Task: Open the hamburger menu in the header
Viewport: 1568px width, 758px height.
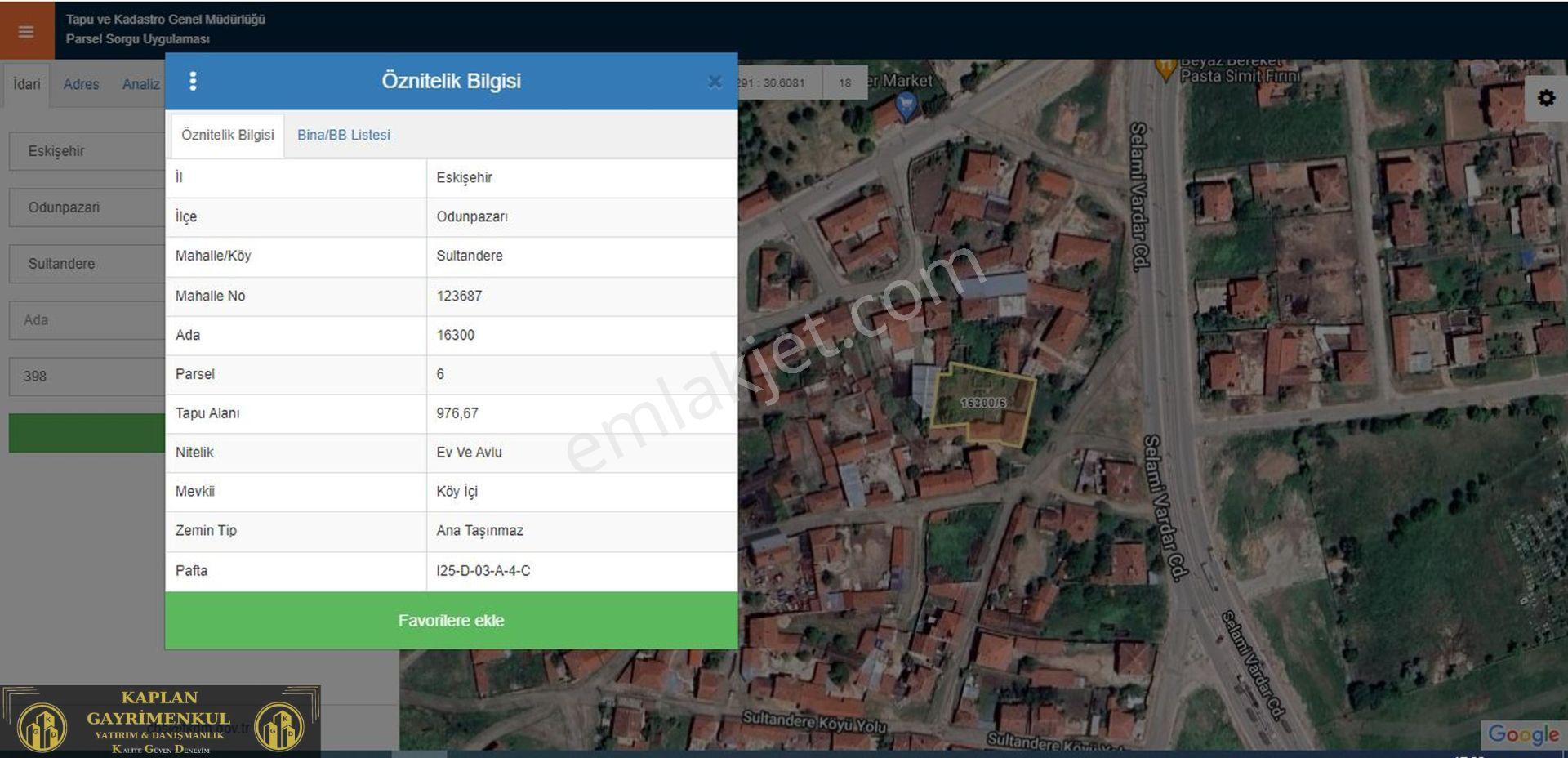Action: (x=26, y=31)
